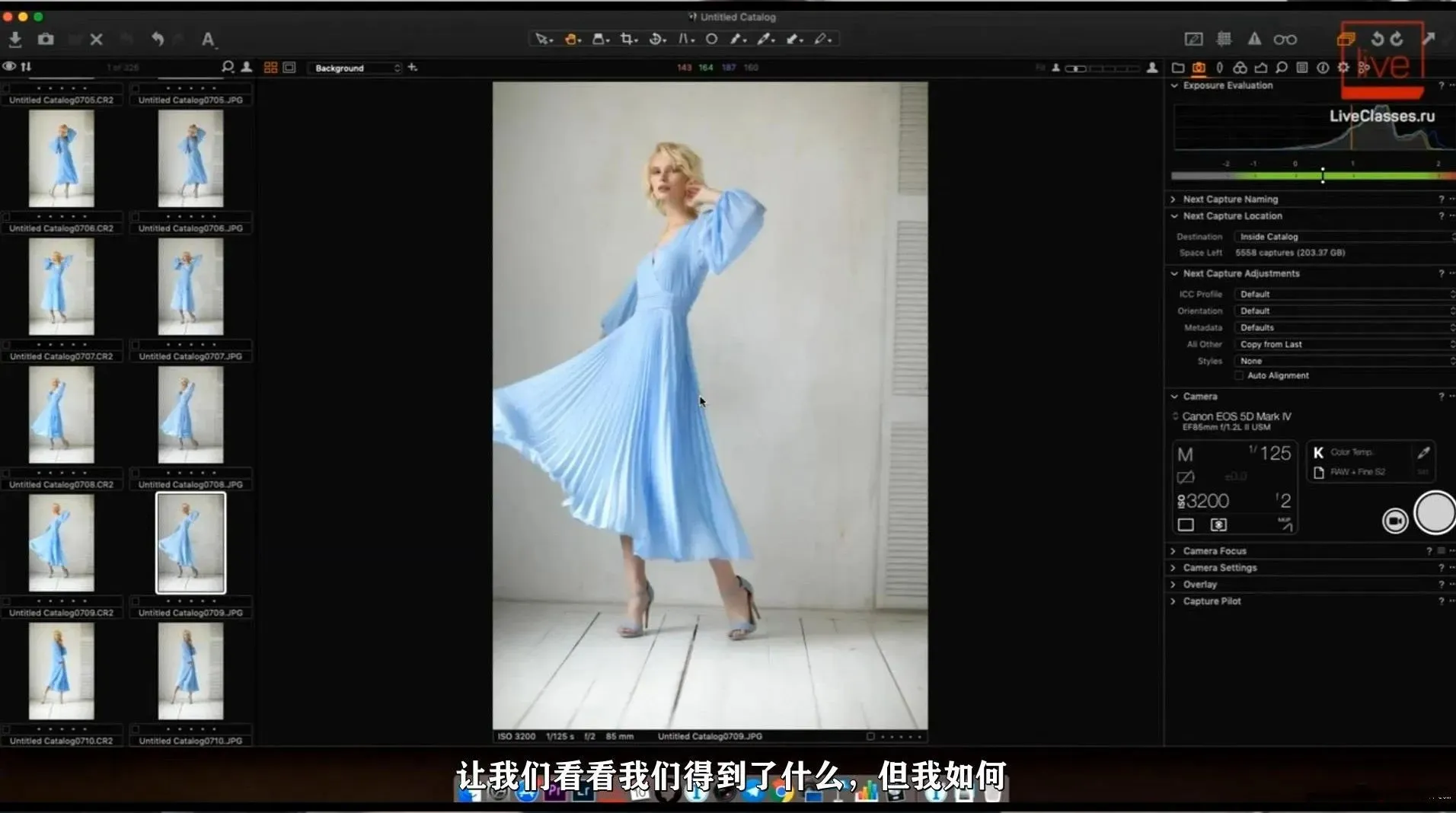Open the browser sort arrows menu

[27, 67]
